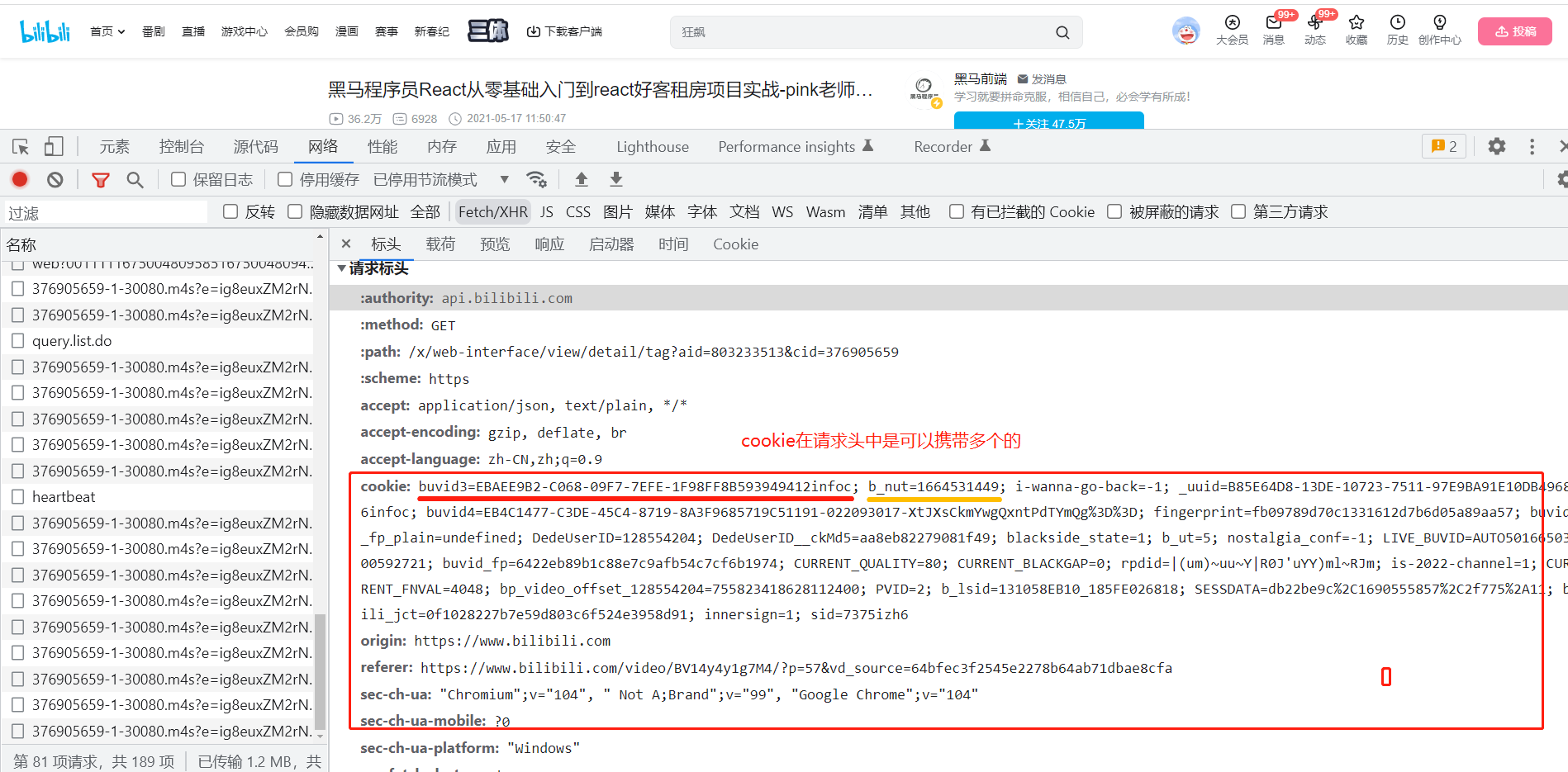The width and height of the screenshot is (1568, 772).
Task: Click the 关注 follow button
Action: (1049, 121)
